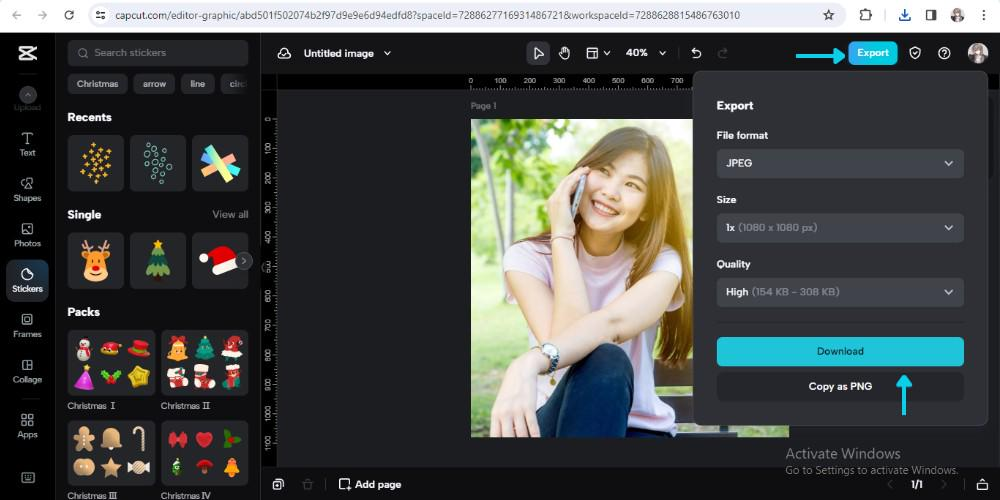Image resolution: width=1000 pixels, height=500 pixels.
Task: Collapse the stickers side panel handle
Action: [x=263, y=267]
